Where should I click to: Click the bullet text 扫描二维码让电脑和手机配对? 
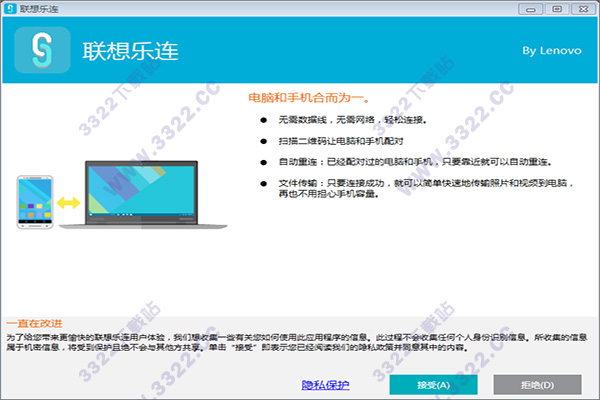click(341, 141)
